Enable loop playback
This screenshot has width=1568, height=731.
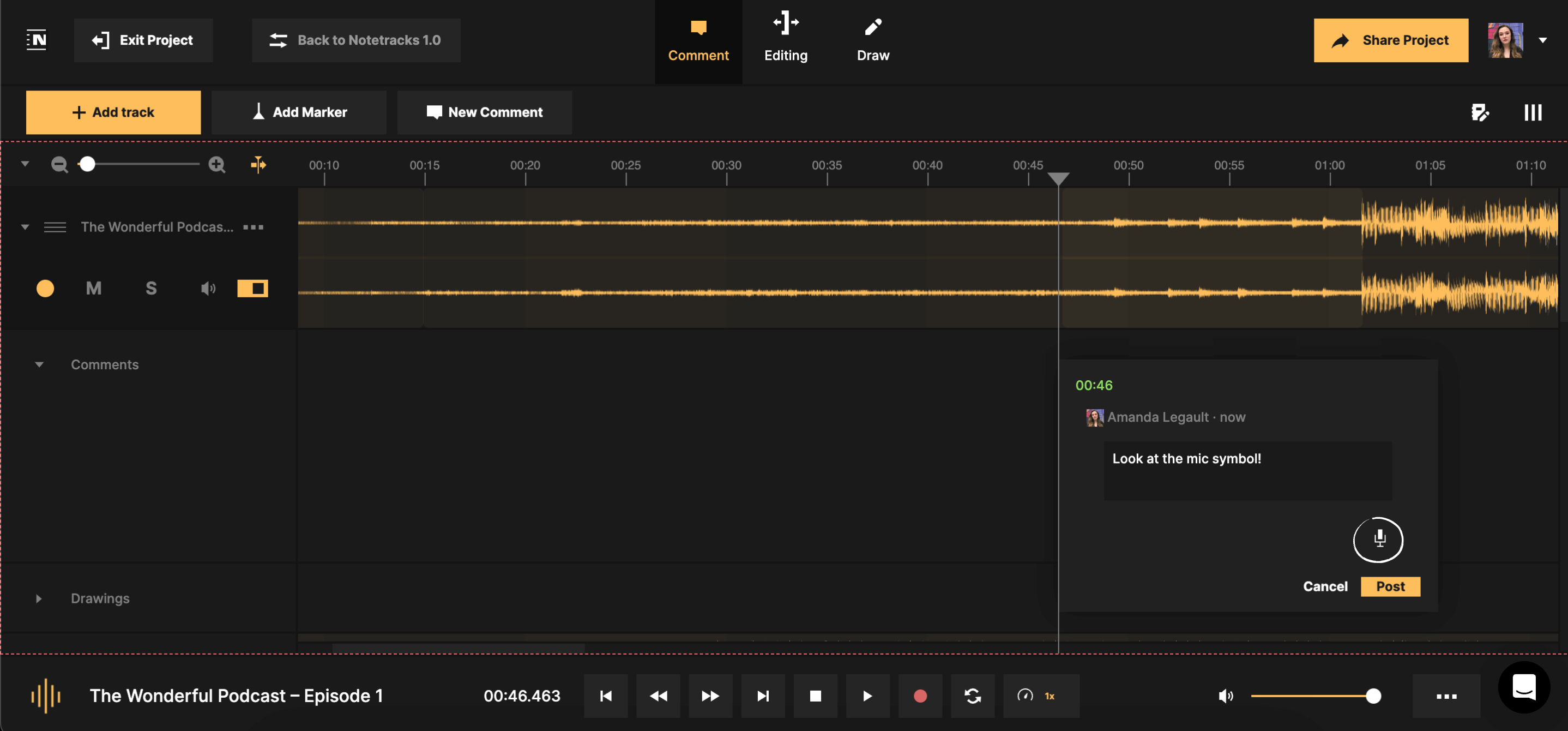(973, 696)
